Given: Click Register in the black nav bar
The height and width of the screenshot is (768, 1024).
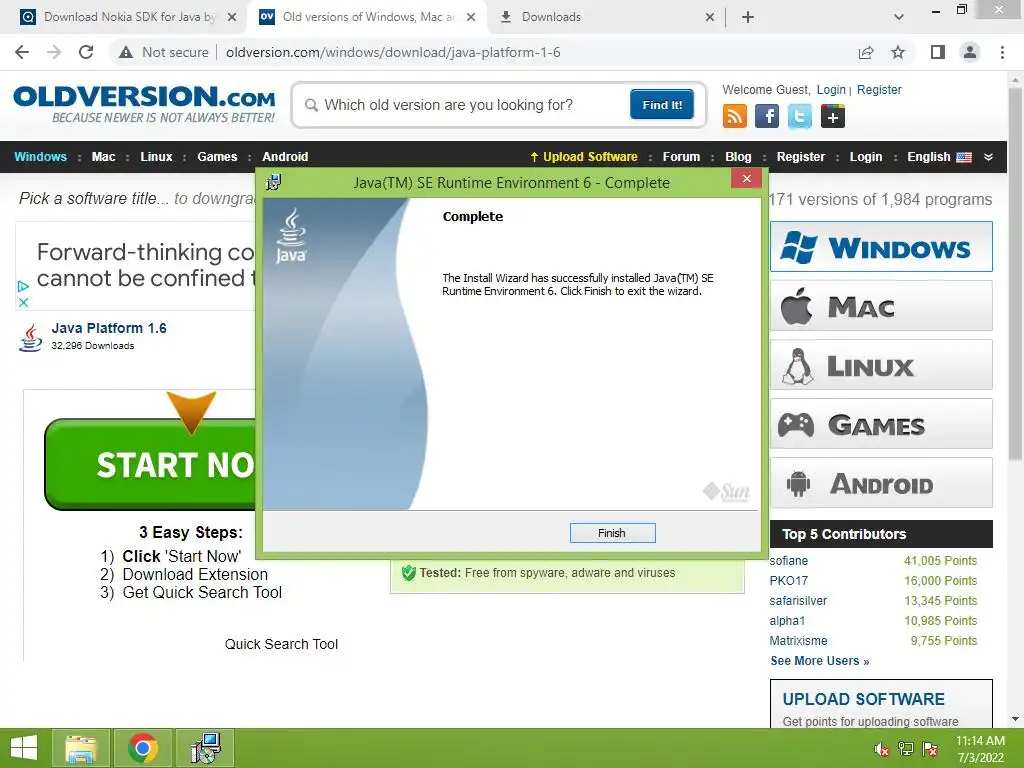Looking at the screenshot, I should 801,157.
